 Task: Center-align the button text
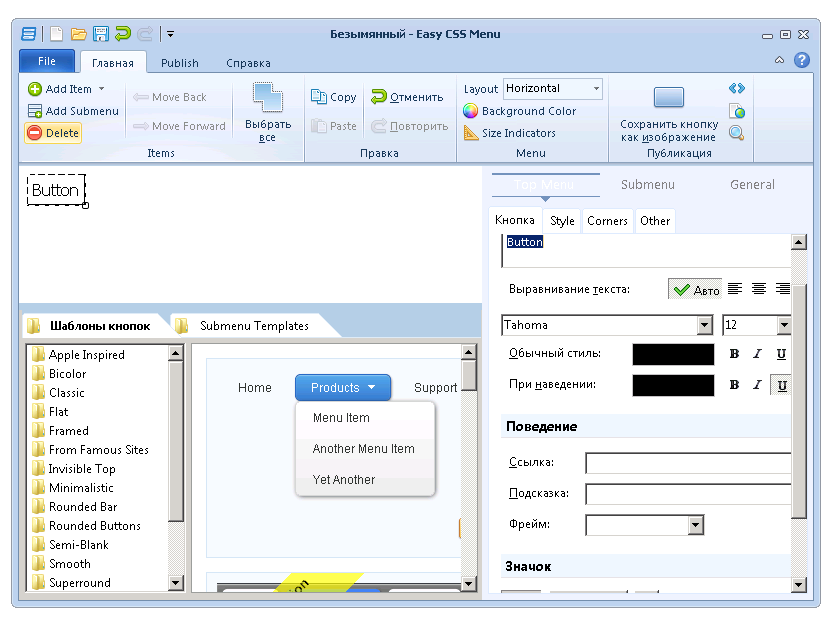tap(759, 289)
